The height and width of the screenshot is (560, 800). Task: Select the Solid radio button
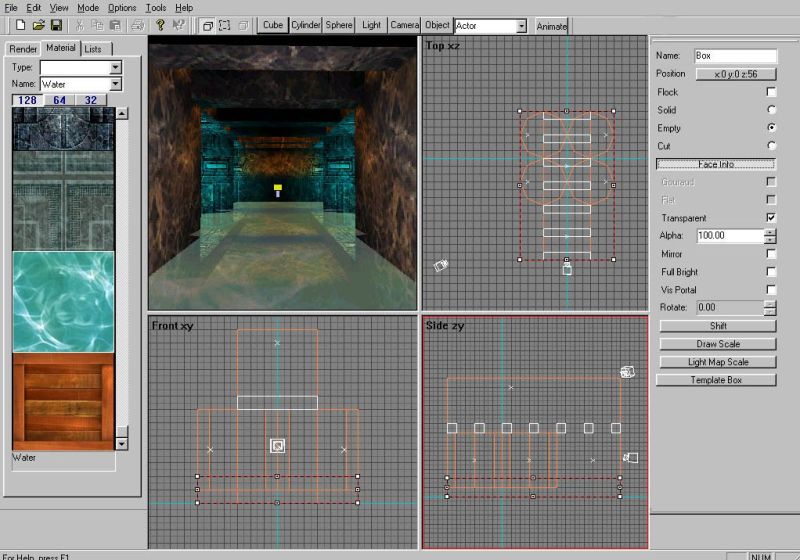click(x=771, y=110)
